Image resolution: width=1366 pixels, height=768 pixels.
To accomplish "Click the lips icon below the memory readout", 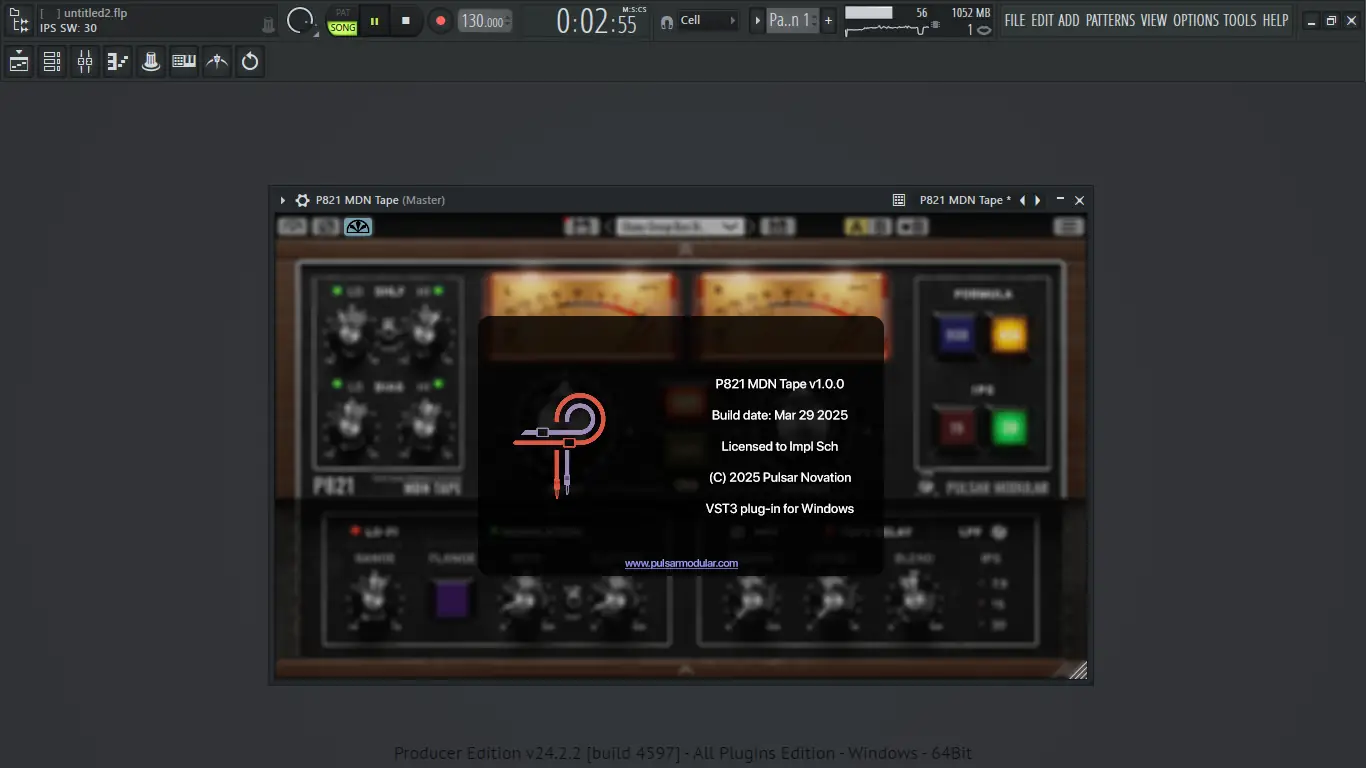I will 983,30.
